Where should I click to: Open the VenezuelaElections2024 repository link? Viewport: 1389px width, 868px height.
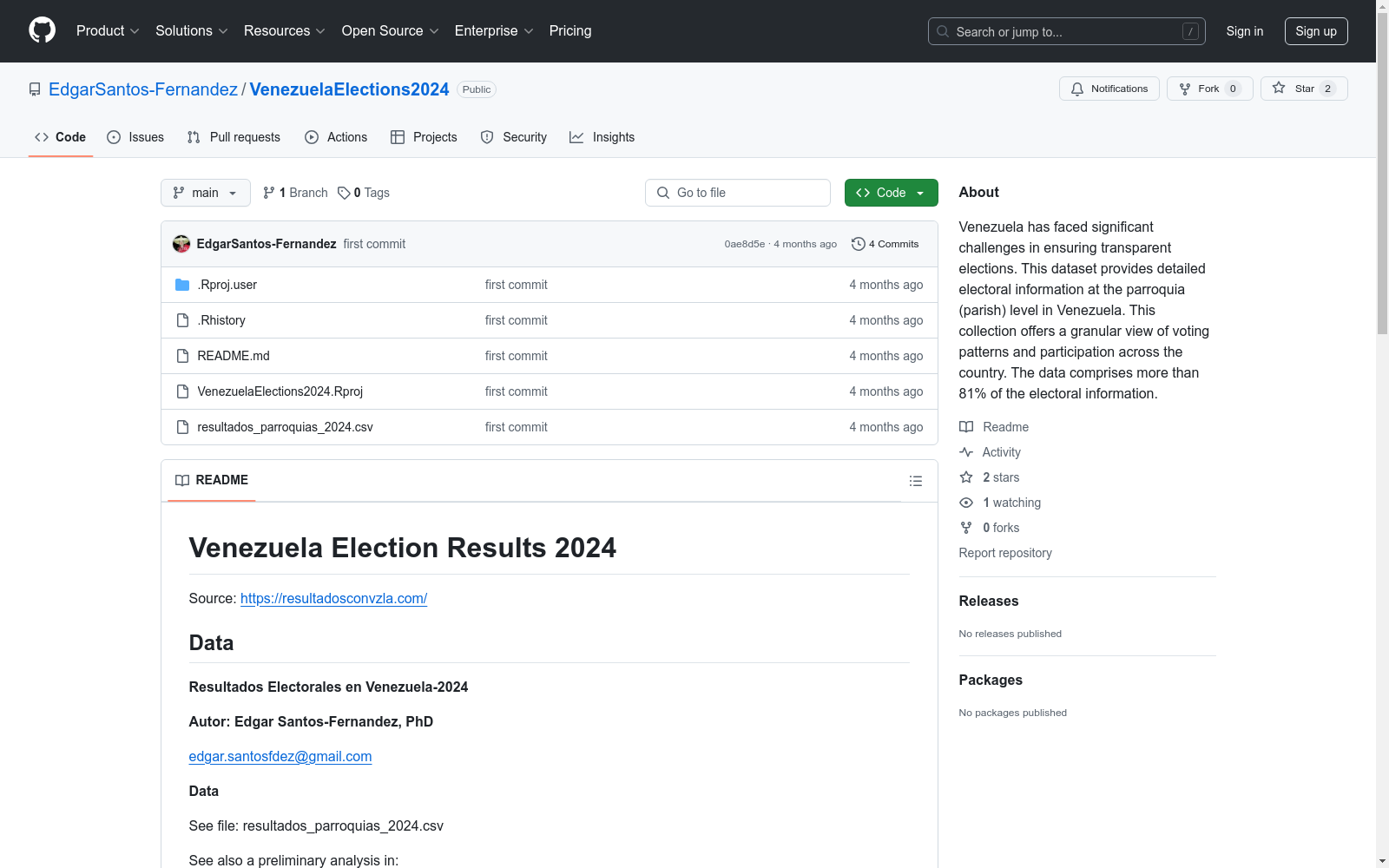click(349, 89)
